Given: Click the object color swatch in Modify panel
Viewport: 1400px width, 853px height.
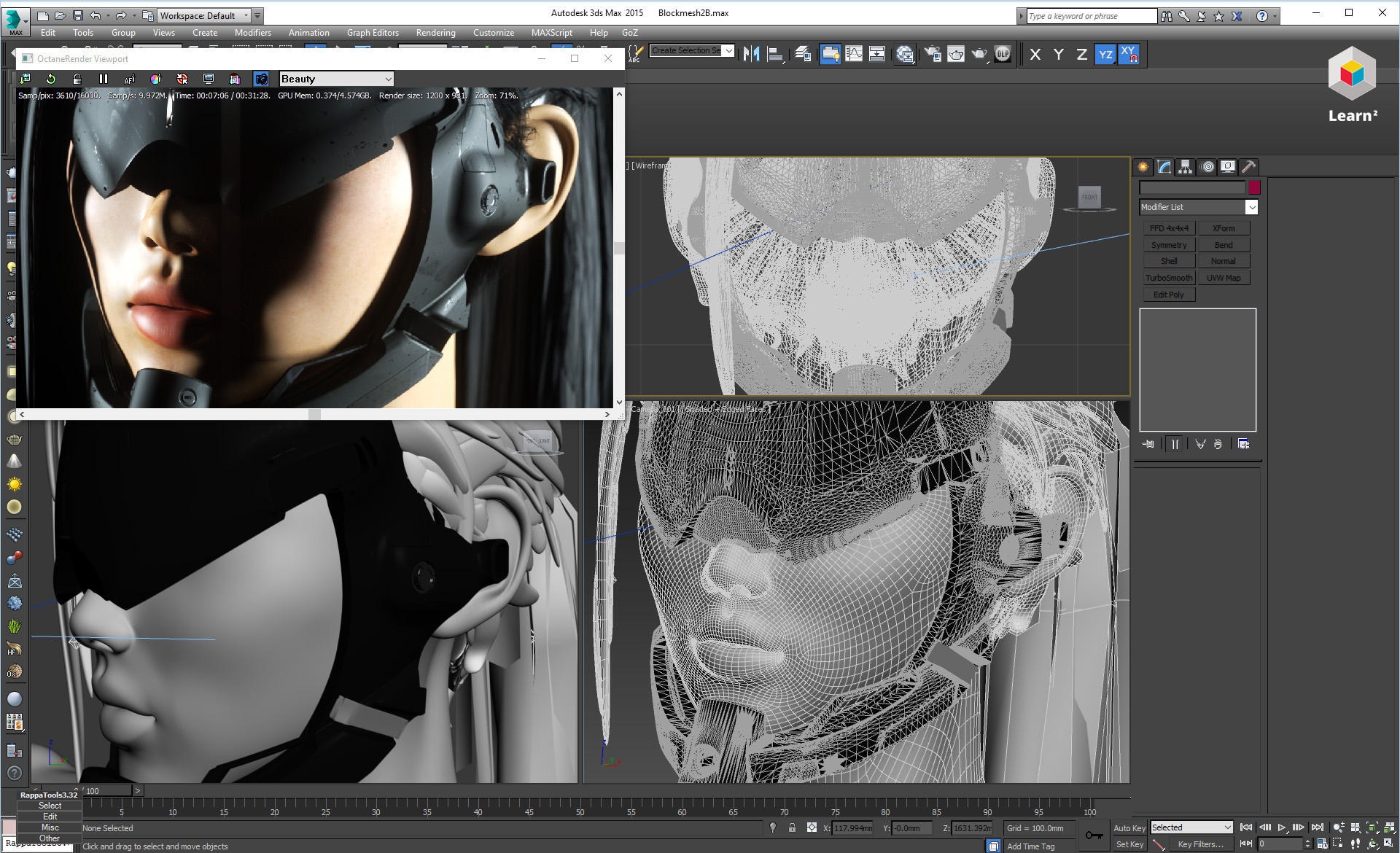Looking at the screenshot, I should 1254,187.
